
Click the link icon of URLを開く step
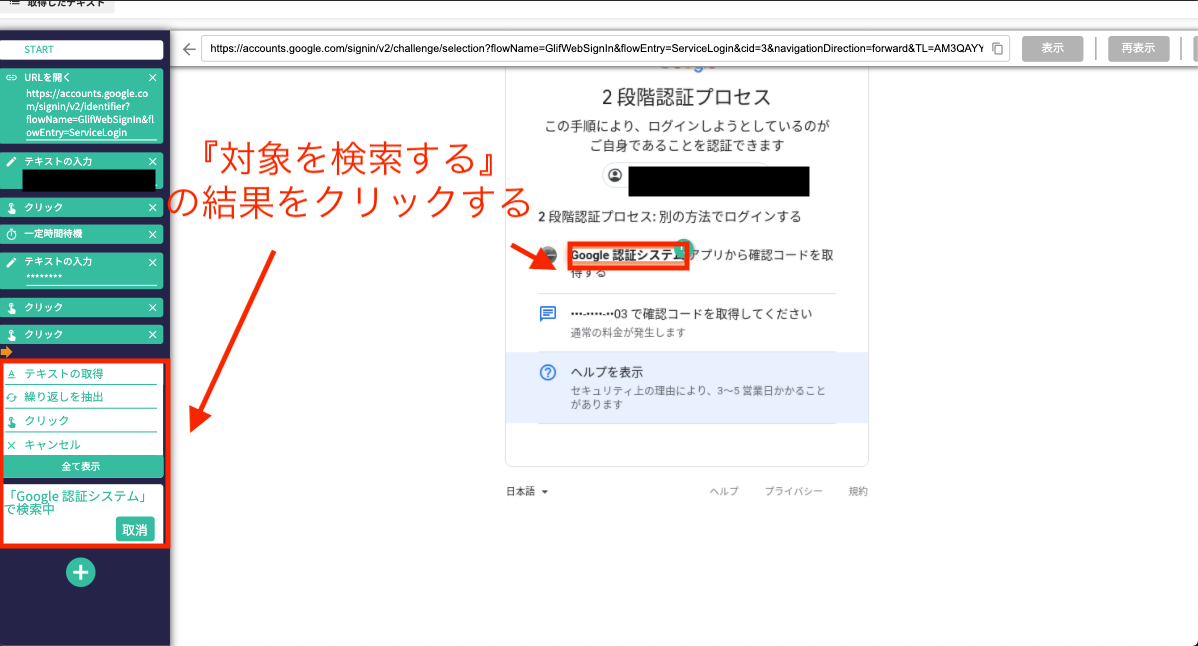pos(11,77)
